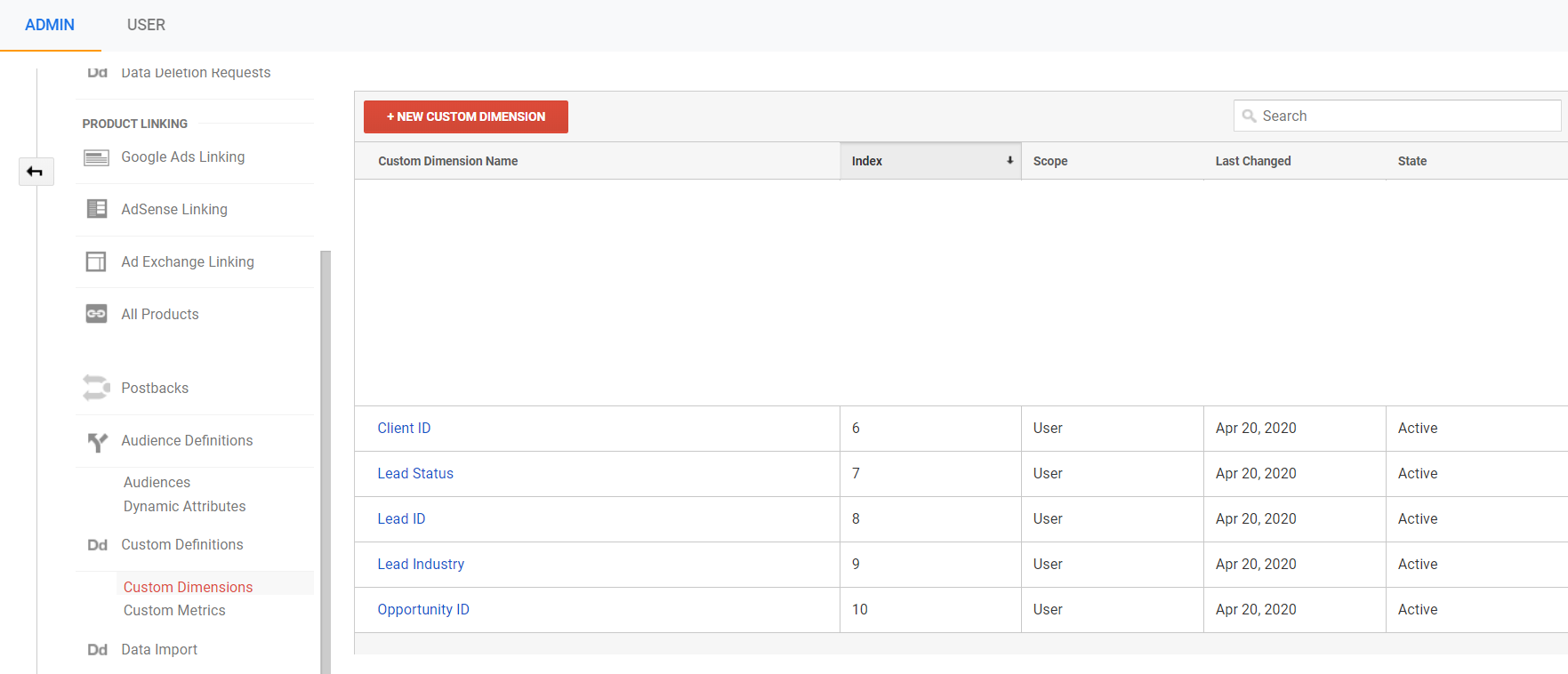Open the Client ID dimension
The width and height of the screenshot is (1568, 674).
point(404,429)
